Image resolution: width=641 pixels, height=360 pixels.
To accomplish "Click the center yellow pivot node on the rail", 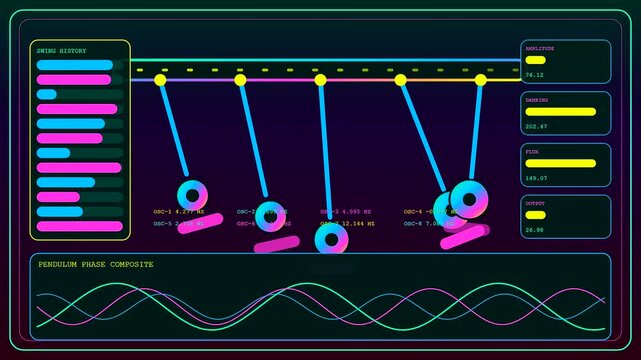I will click(320, 80).
